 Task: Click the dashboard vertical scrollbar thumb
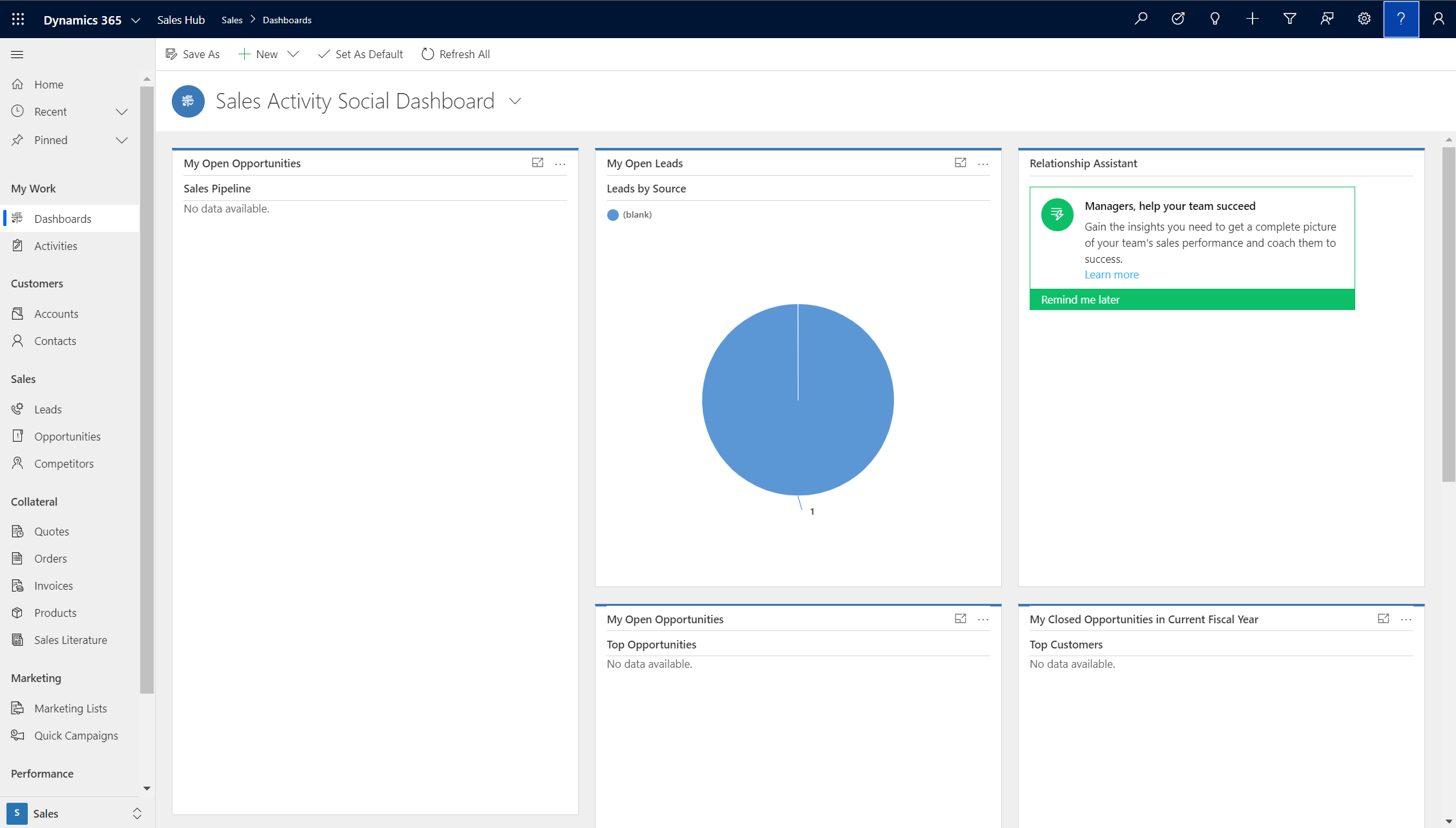(x=1449, y=315)
